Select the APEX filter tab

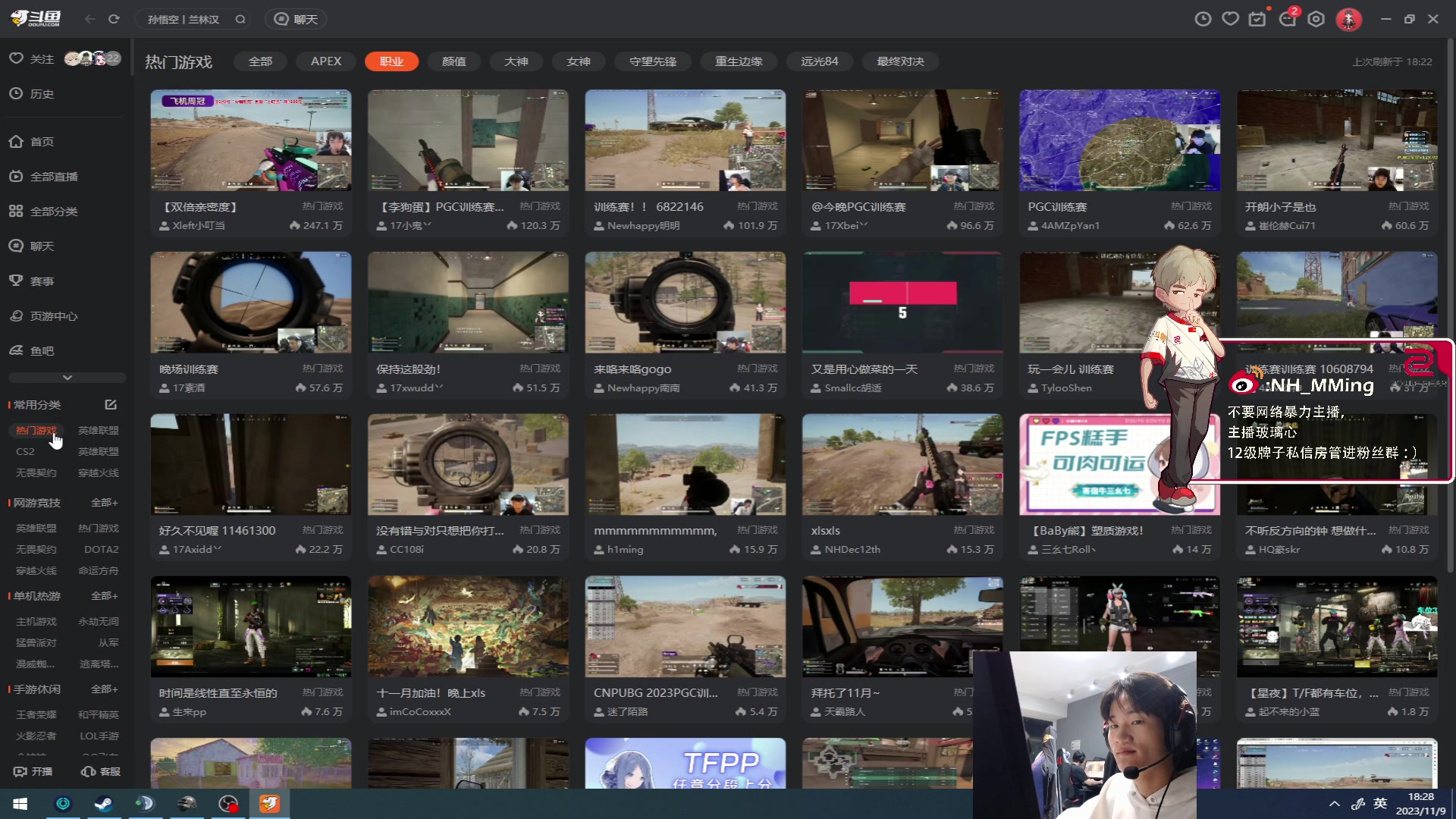326,61
